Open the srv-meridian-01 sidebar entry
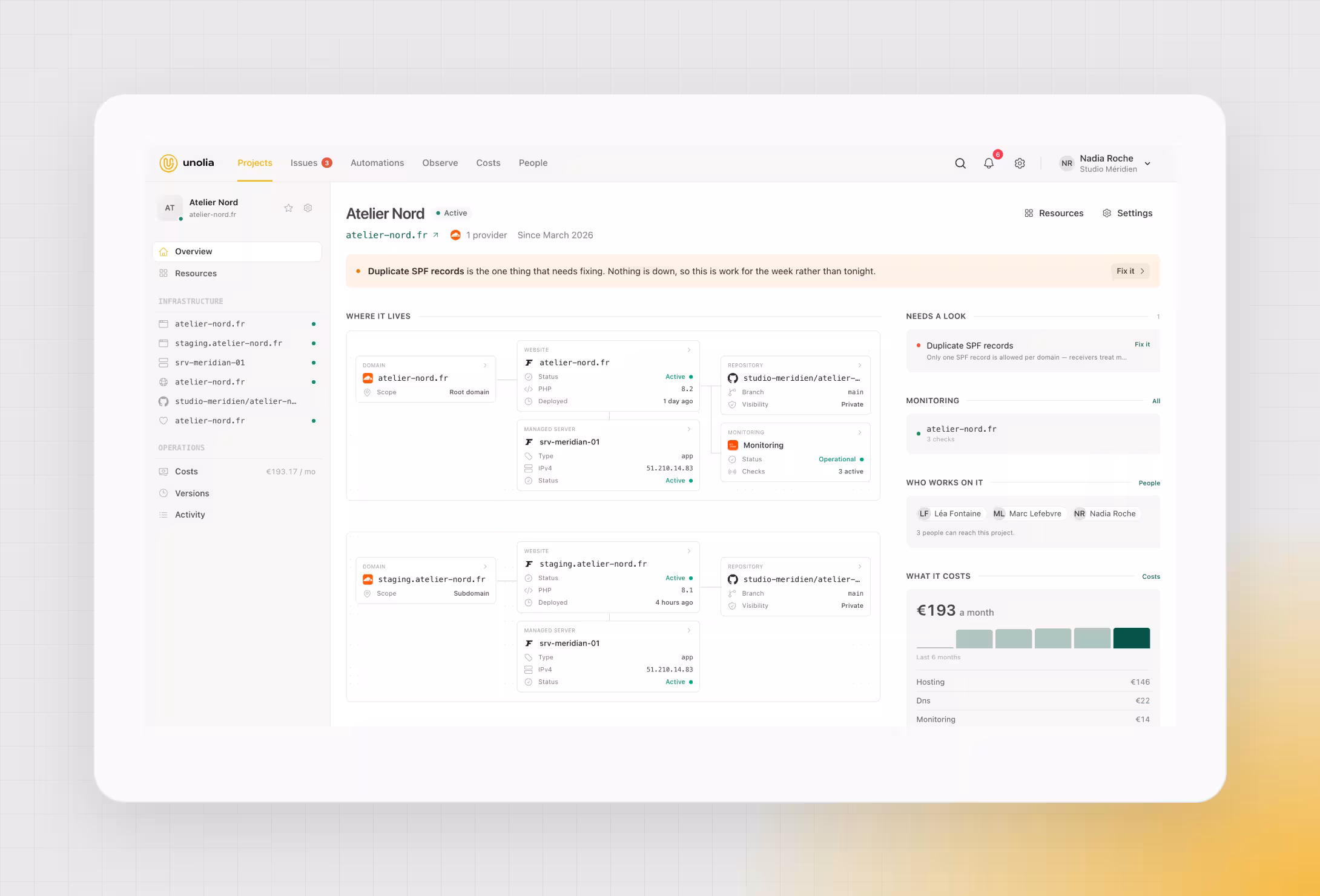Image resolution: width=1320 pixels, height=896 pixels. pyautogui.click(x=237, y=363)
